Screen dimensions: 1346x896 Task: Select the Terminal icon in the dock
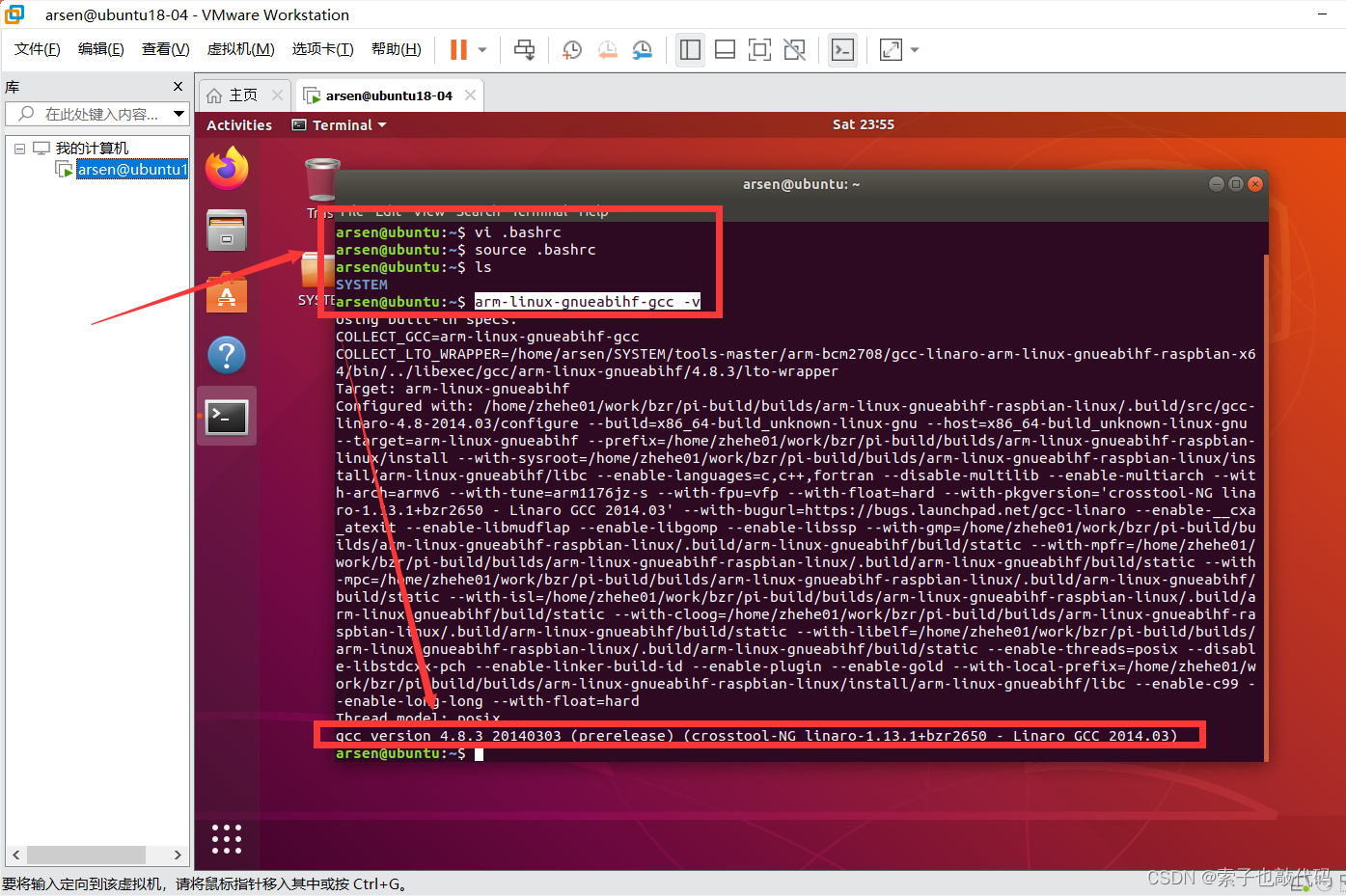(x=227, y=417)
